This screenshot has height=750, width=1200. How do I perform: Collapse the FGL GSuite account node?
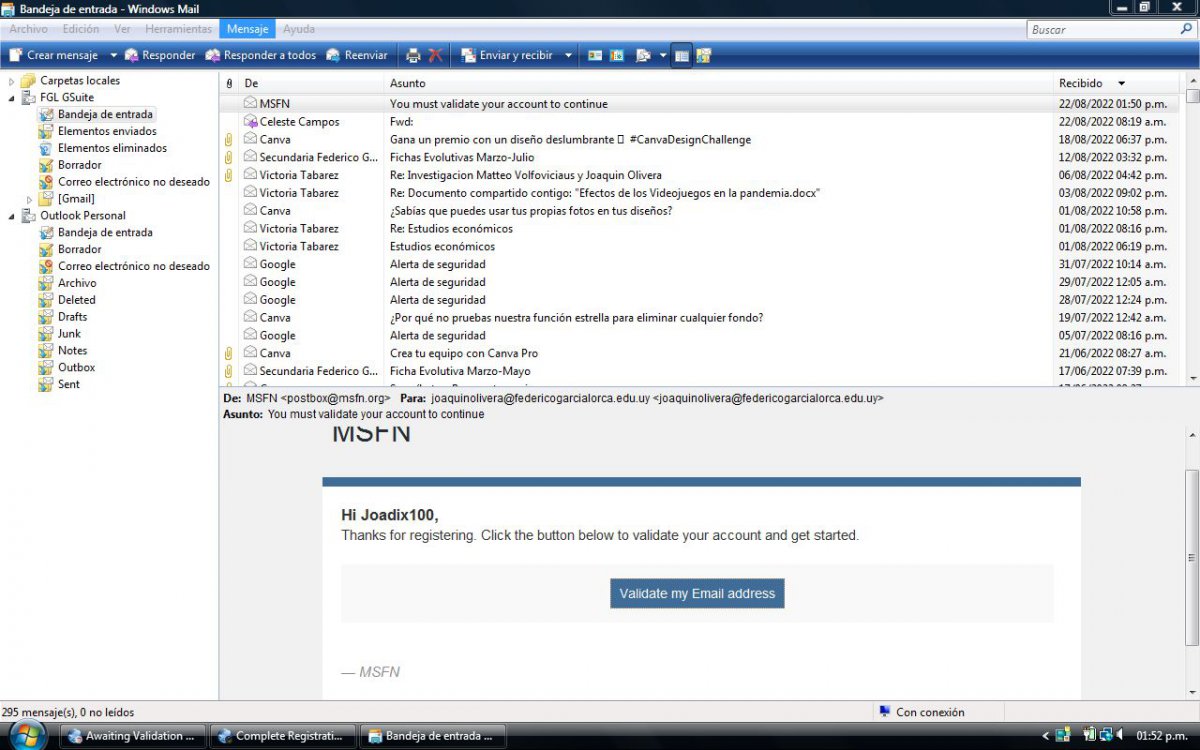click(x=12, y=98)
